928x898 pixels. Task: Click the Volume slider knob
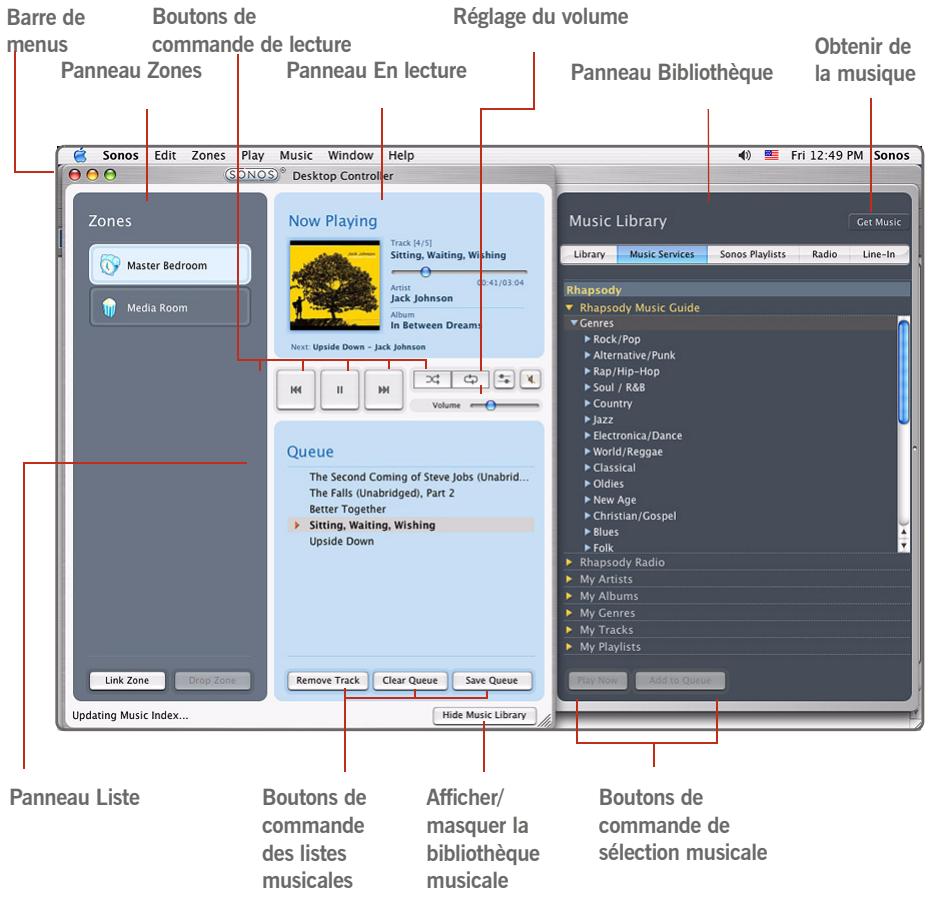(490, 405)
